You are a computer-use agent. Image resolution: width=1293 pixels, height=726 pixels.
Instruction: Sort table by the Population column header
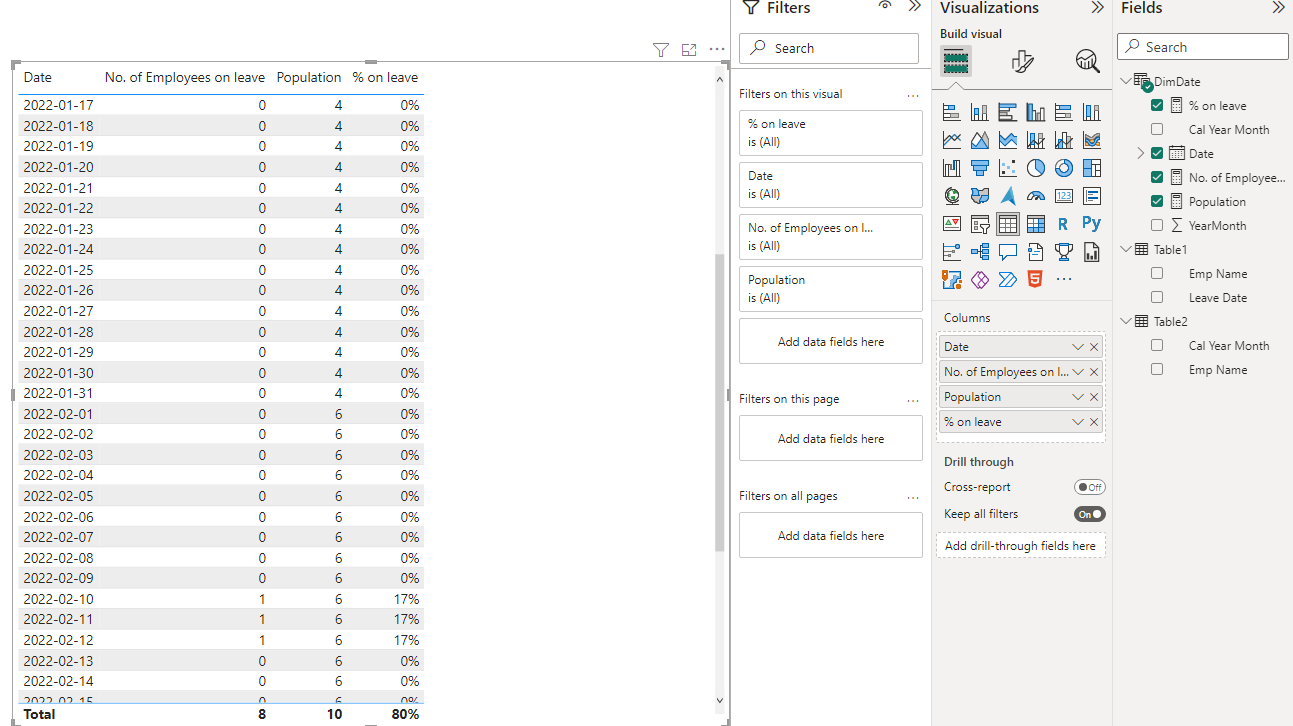tap(309, 77)
